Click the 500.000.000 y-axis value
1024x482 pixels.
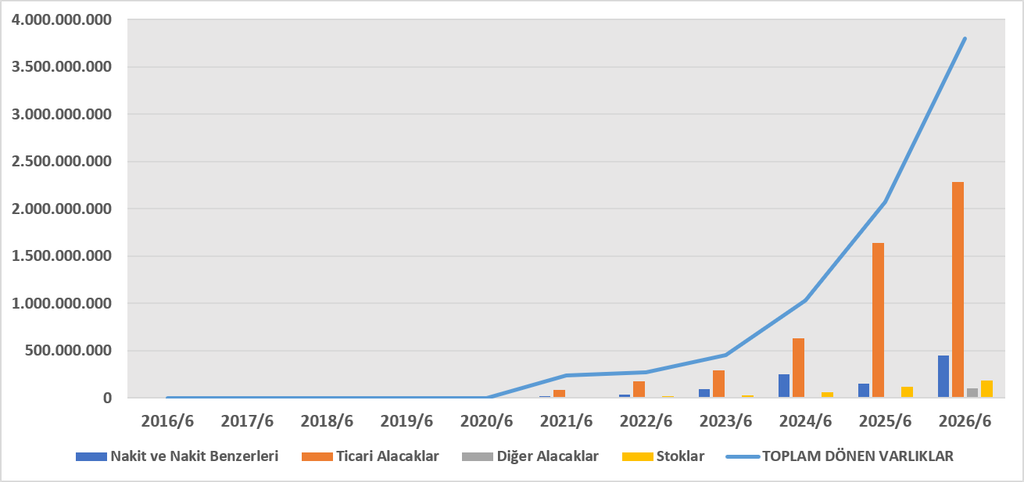[x=70, y=351]
